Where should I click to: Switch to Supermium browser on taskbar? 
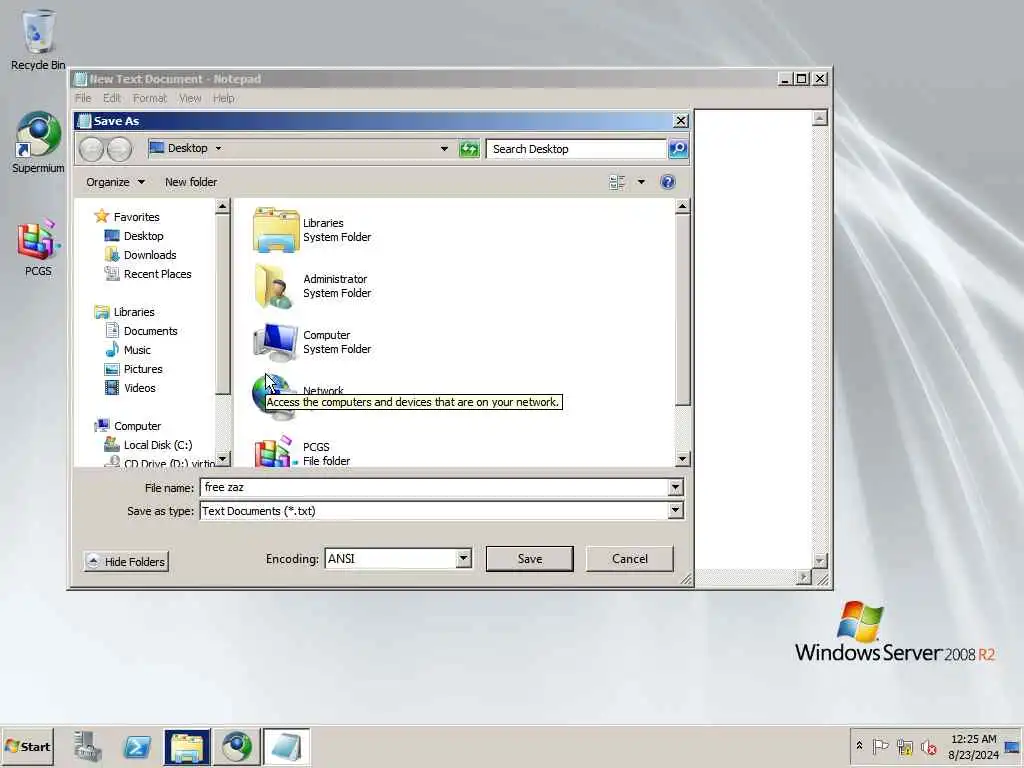(236, 746)
